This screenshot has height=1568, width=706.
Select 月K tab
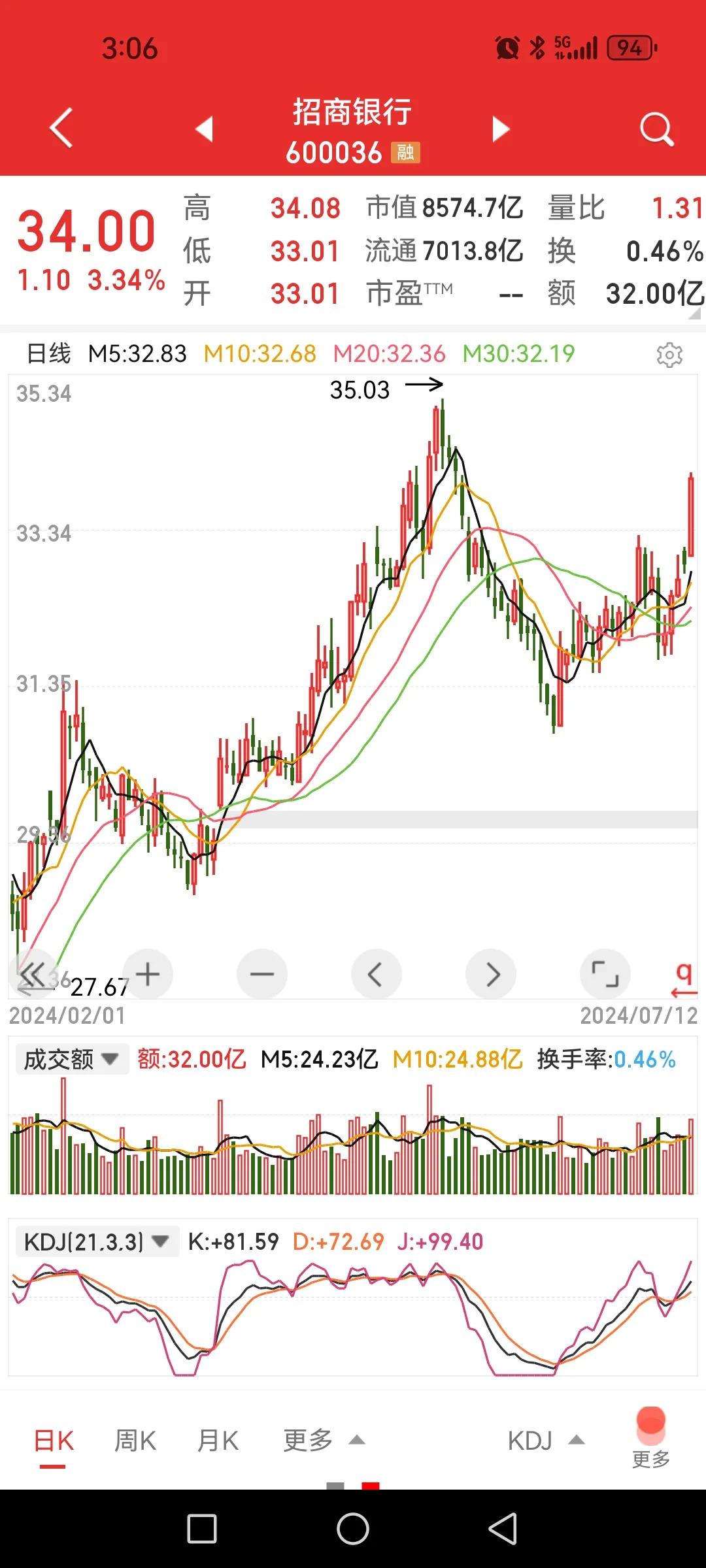(x=218, y=1441)
